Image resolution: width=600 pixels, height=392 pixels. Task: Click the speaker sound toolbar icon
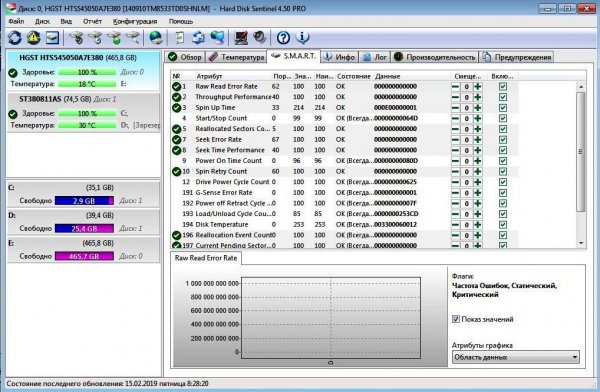point(260,38)
